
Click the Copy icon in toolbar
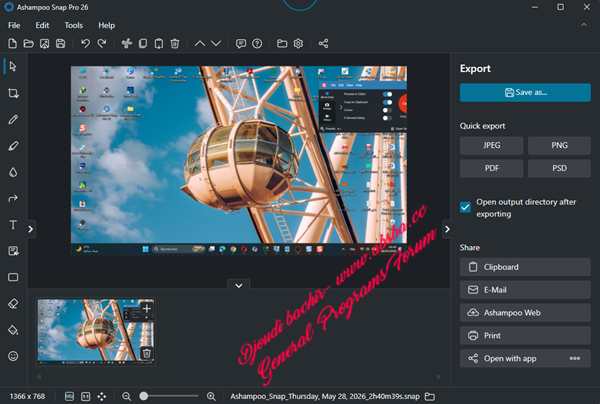(x=143, y=44)
